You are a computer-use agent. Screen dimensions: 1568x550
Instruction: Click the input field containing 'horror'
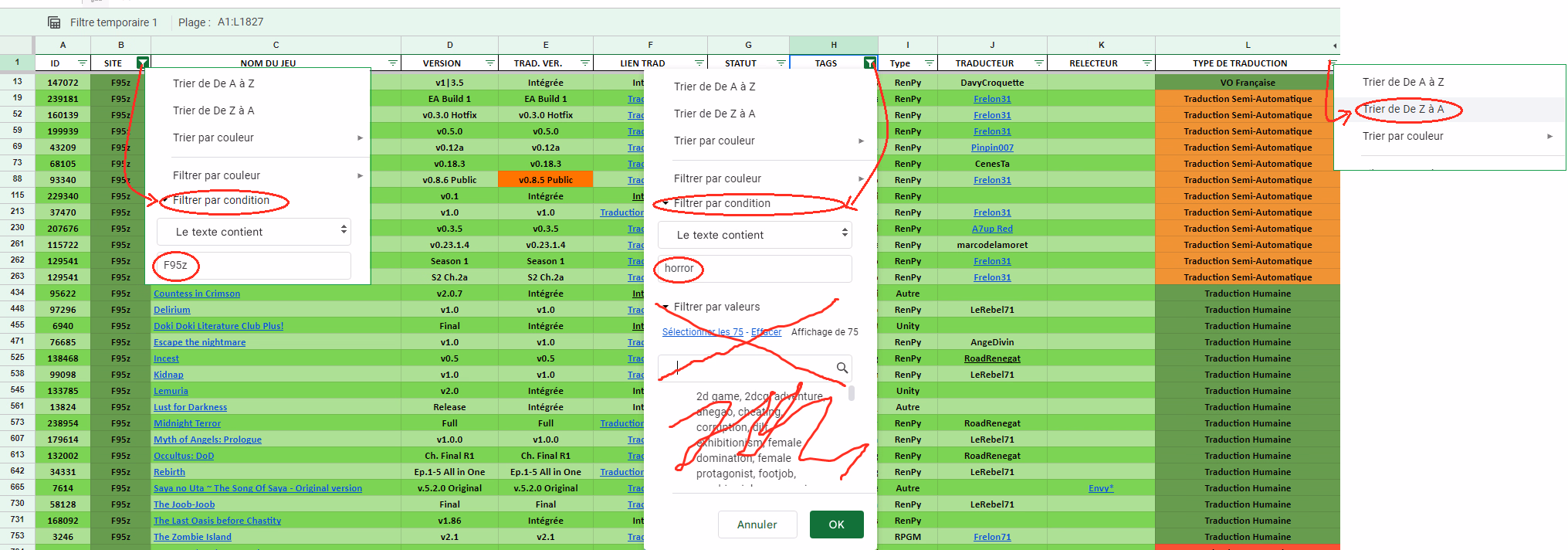click(754, 269)
